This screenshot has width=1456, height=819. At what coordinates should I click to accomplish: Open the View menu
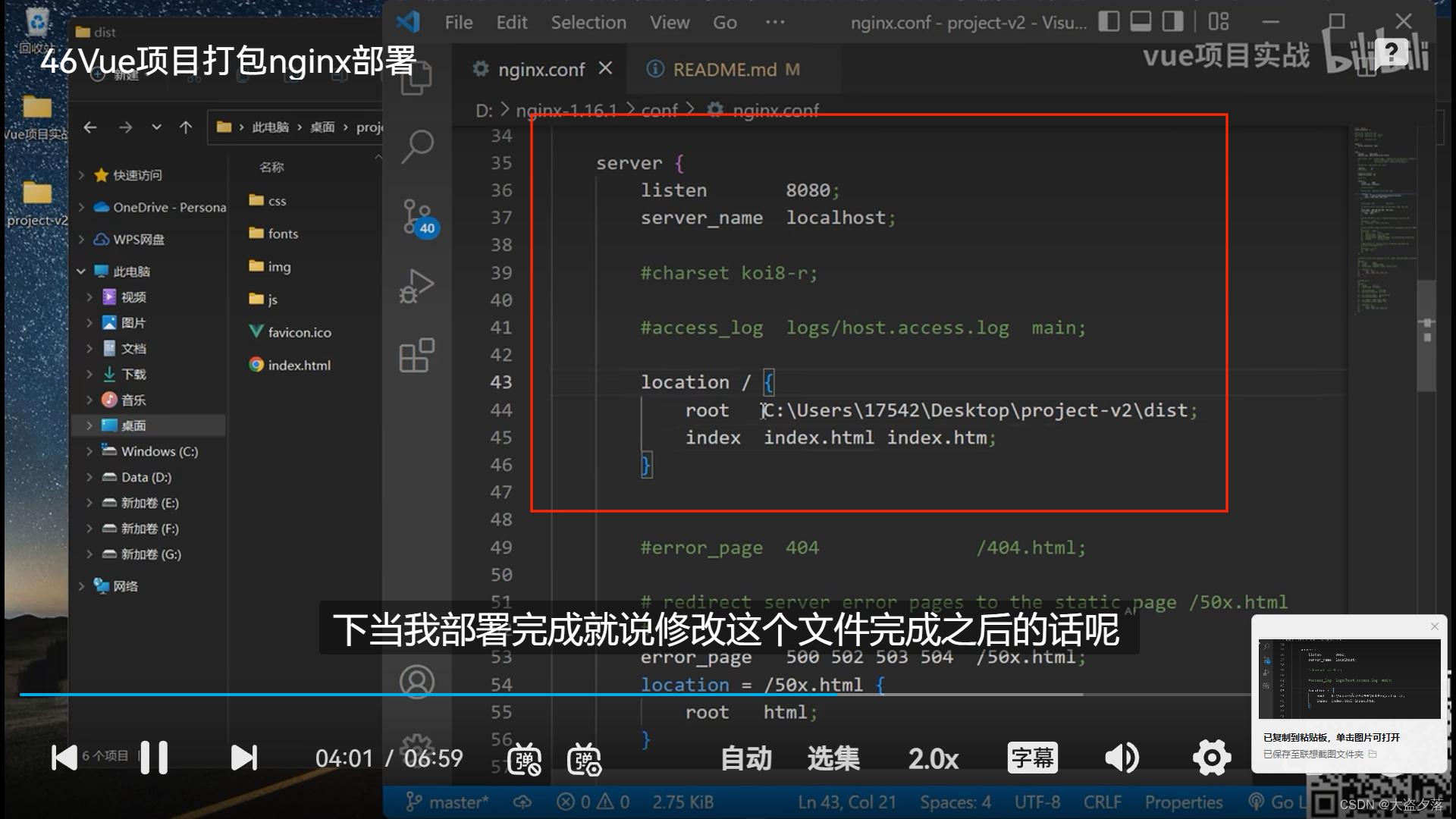670,23
